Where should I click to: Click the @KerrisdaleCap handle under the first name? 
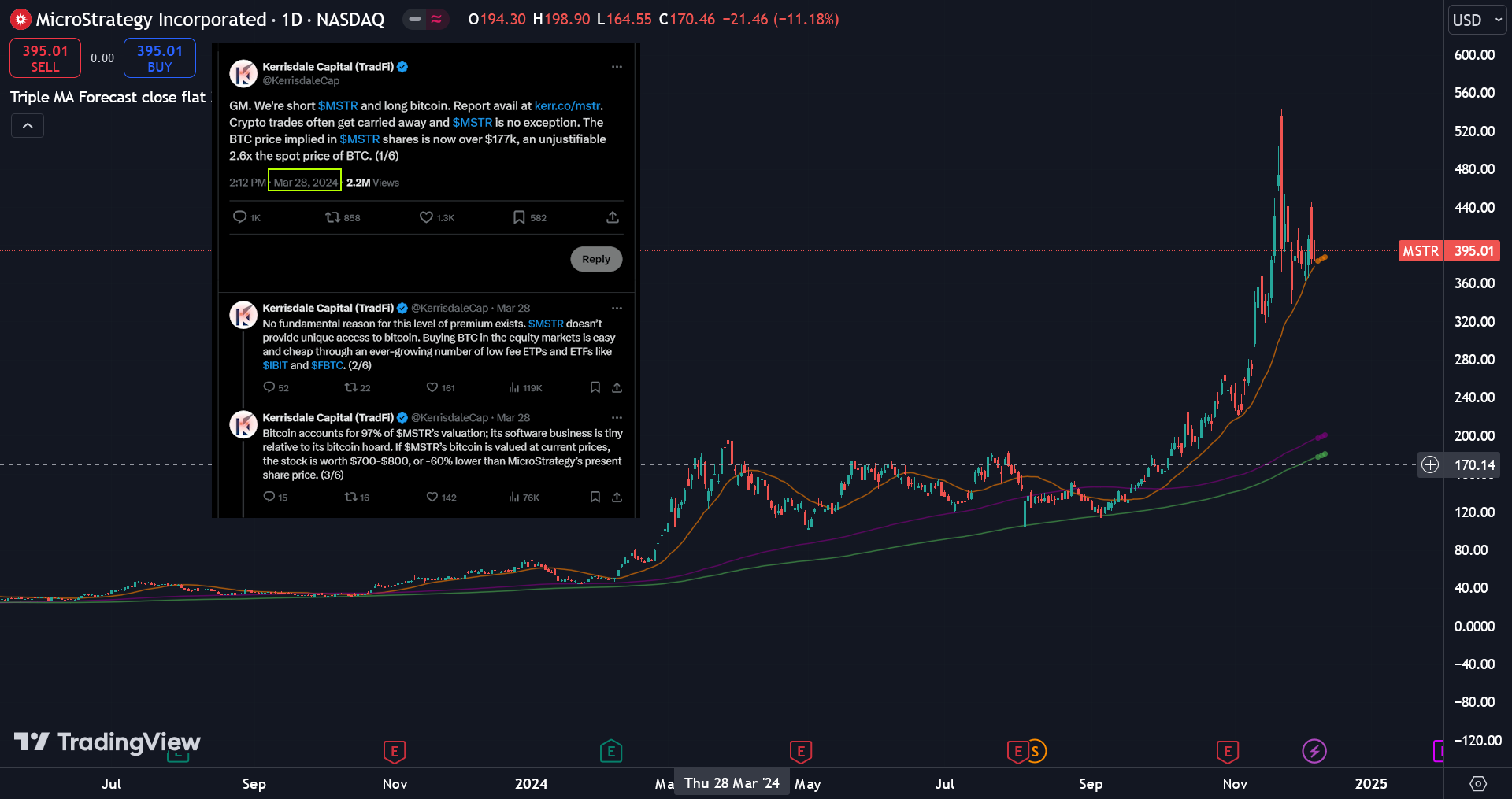(x=301, y=80)
